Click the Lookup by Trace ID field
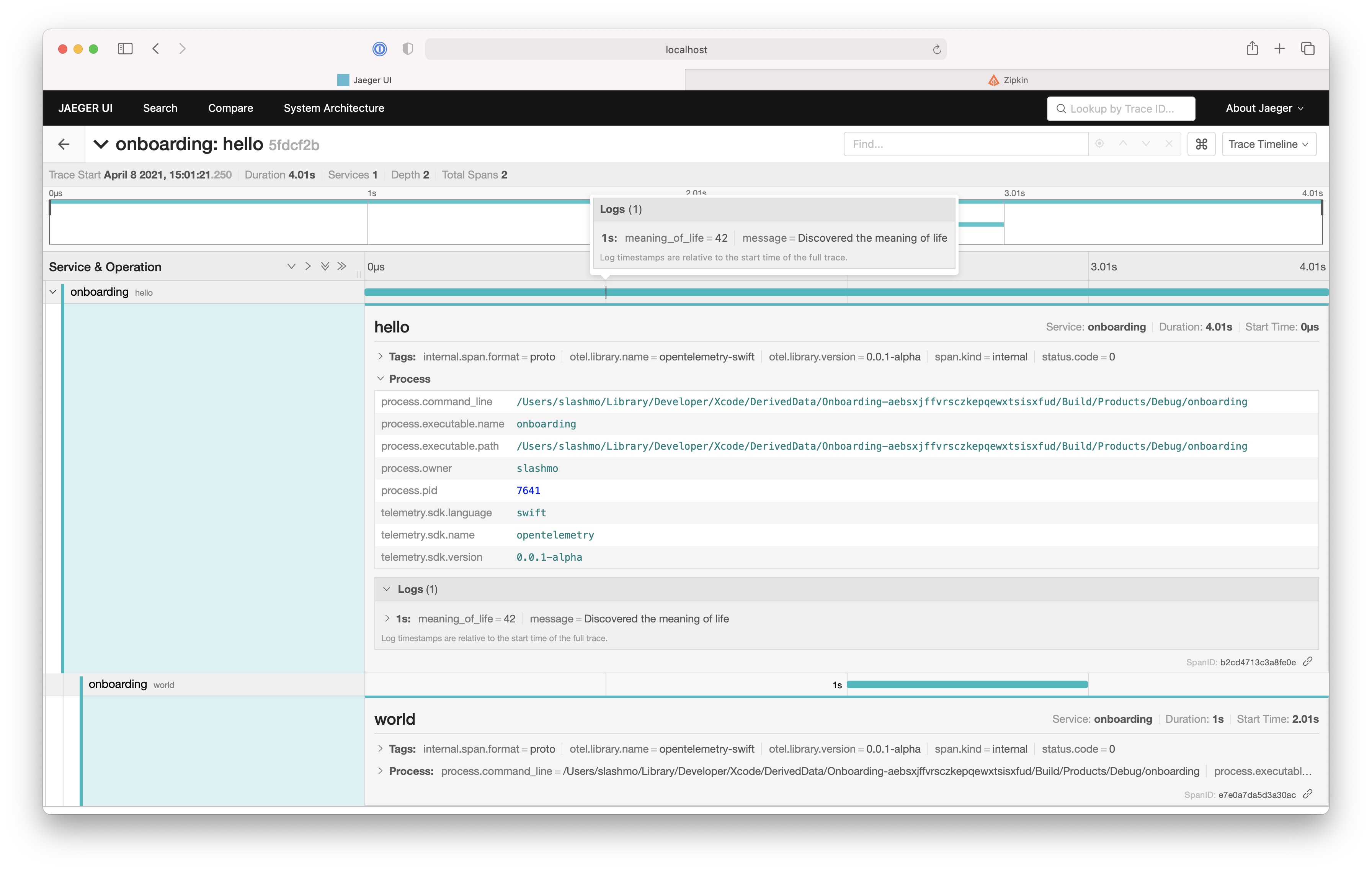The width and height of the screenshot is (1372, 871). [1121, 108]
